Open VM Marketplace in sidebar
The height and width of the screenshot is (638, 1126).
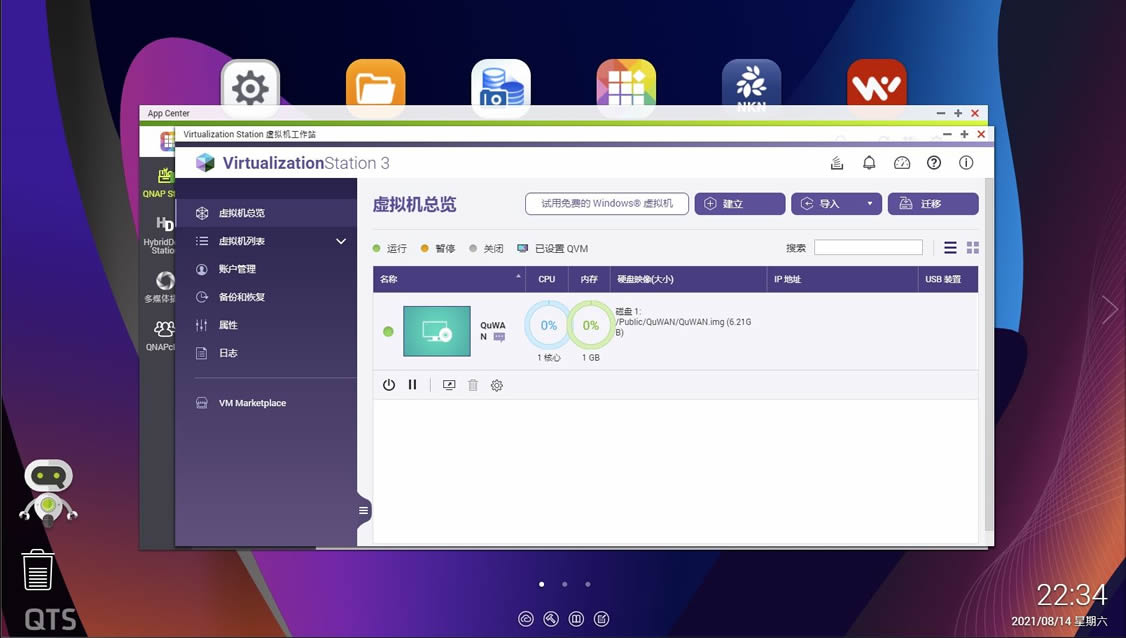point(266,403)
